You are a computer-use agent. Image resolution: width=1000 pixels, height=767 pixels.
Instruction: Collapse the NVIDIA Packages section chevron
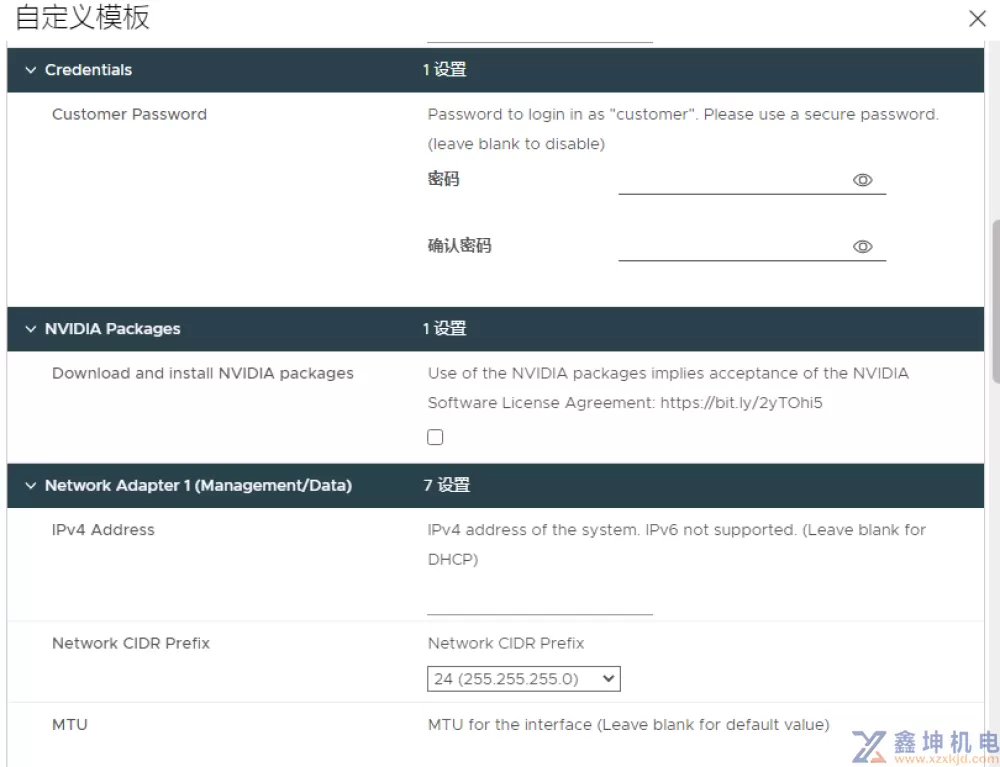pyautogui.click(x=30, y=329)
